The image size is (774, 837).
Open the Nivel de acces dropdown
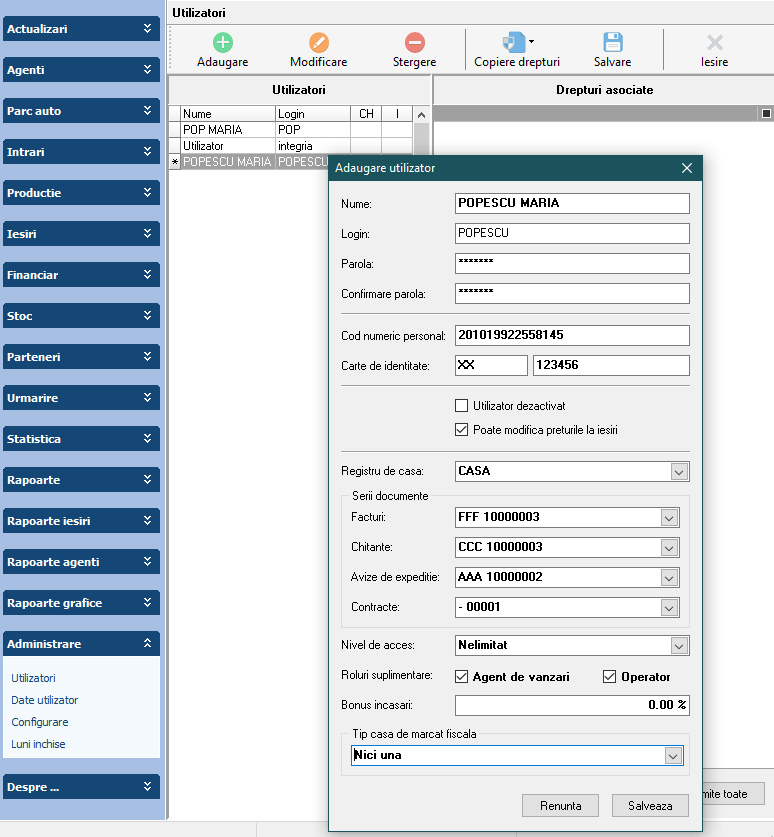[x=679, y=646]
